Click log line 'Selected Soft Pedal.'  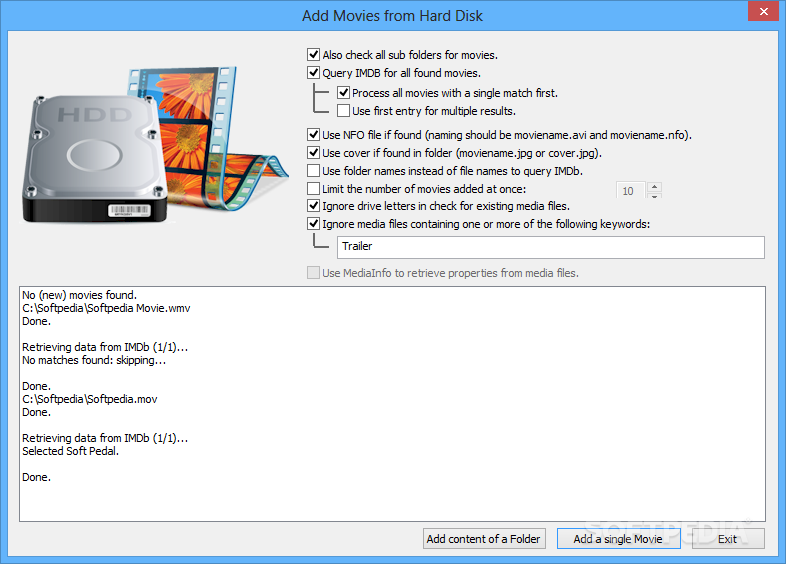(71, 451)
